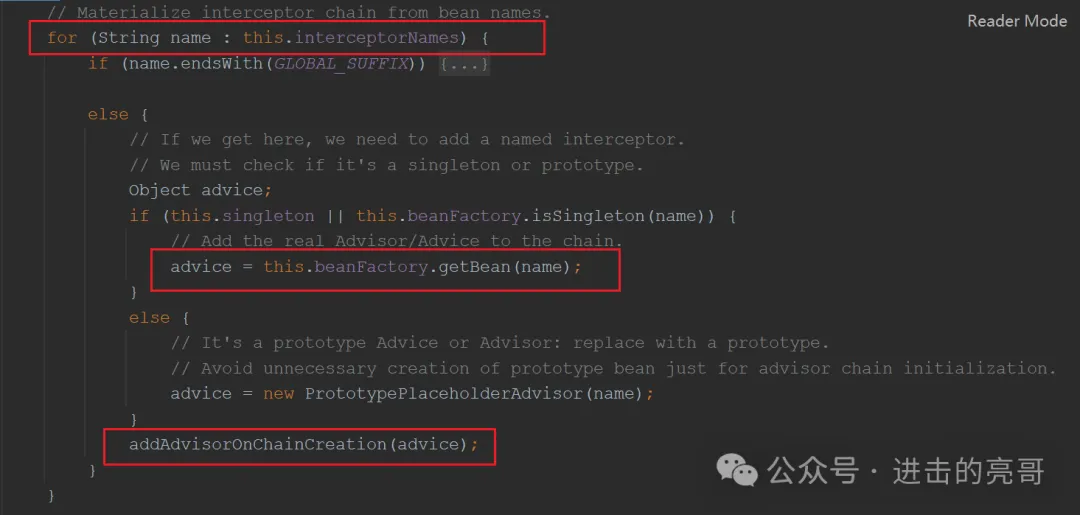Click the 'singleton' field in if condition
The width and height of the screenshot is (1080, 515).
[x=273, y=216]
